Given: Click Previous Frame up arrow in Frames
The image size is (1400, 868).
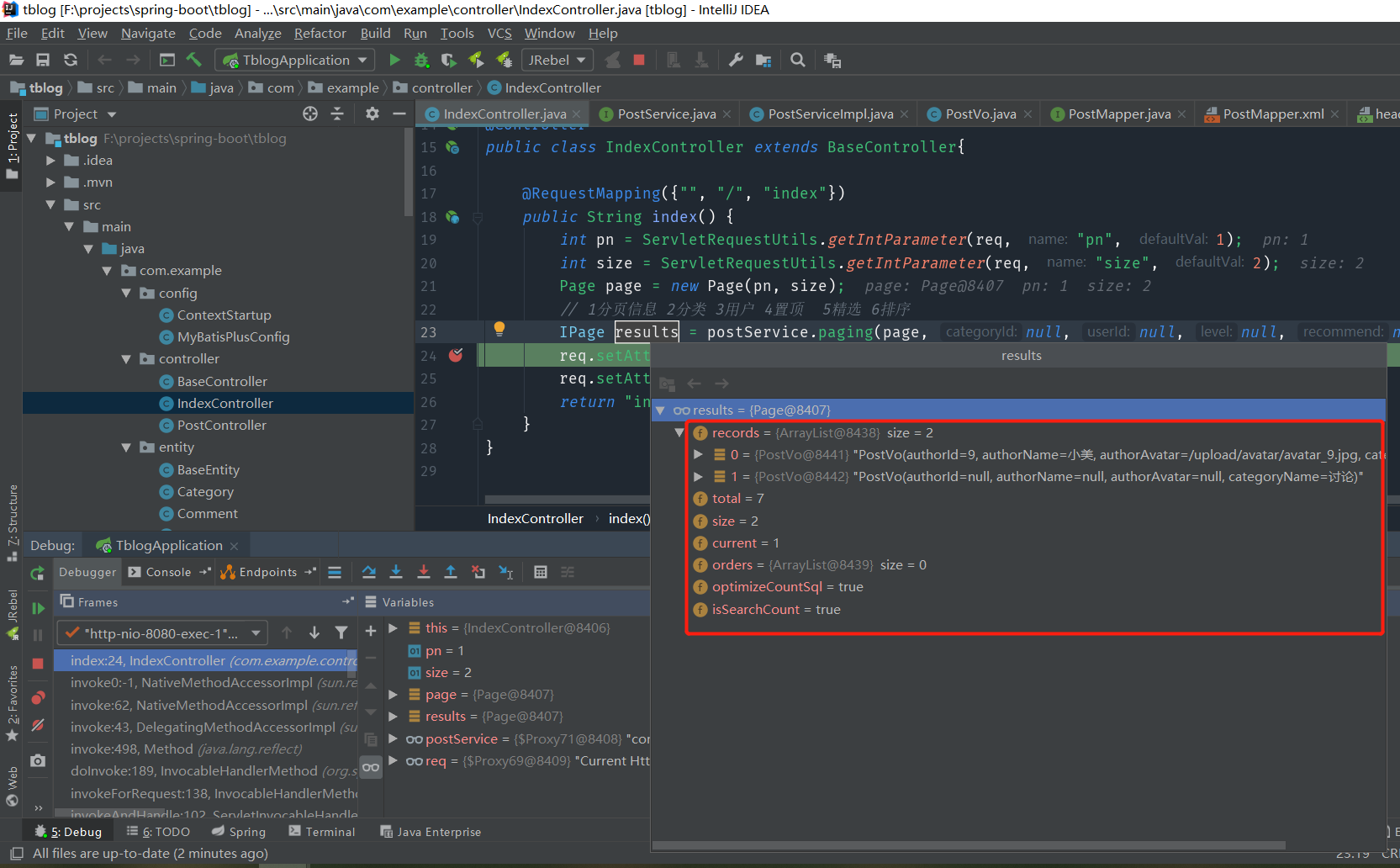Looking at the screenshot, I should pyautogui.click(x=287, y=632).
